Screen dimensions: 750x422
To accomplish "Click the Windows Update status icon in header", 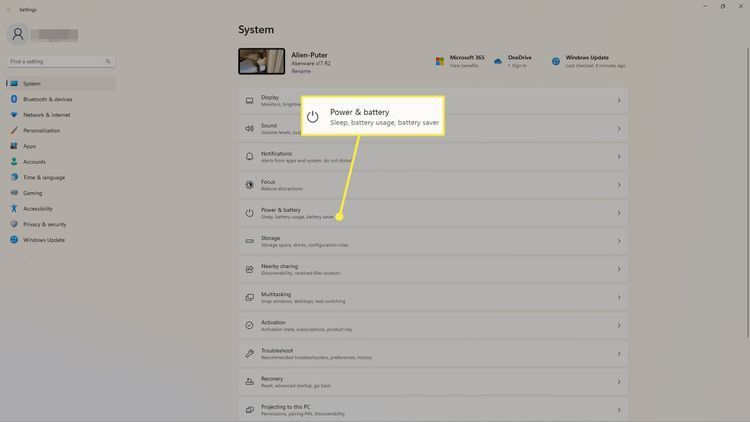I will [x=556, y=61].
